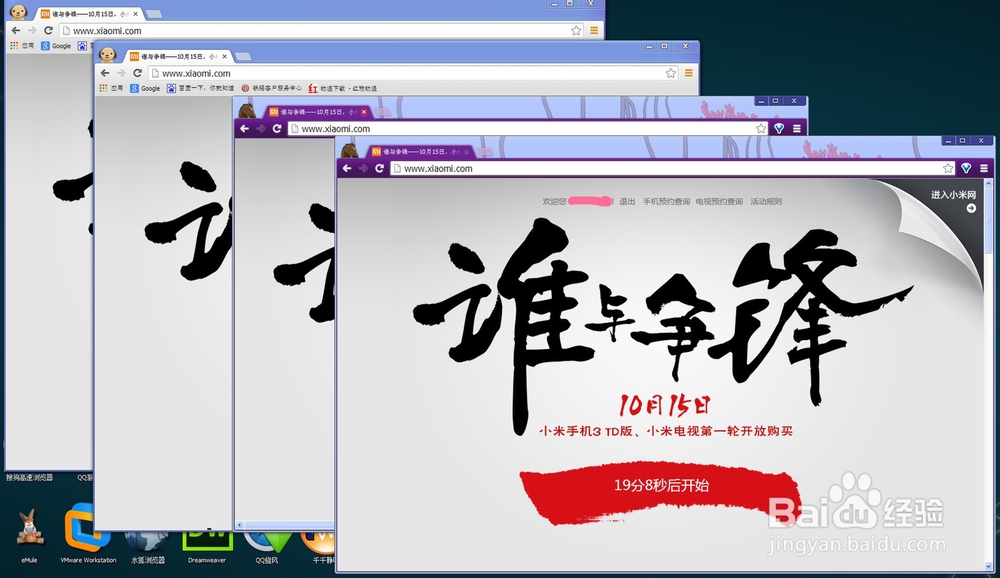Open new tab in second browser window
Image resolution: width=1000 pixels, height=578 pixels.
tap(243, 57)
